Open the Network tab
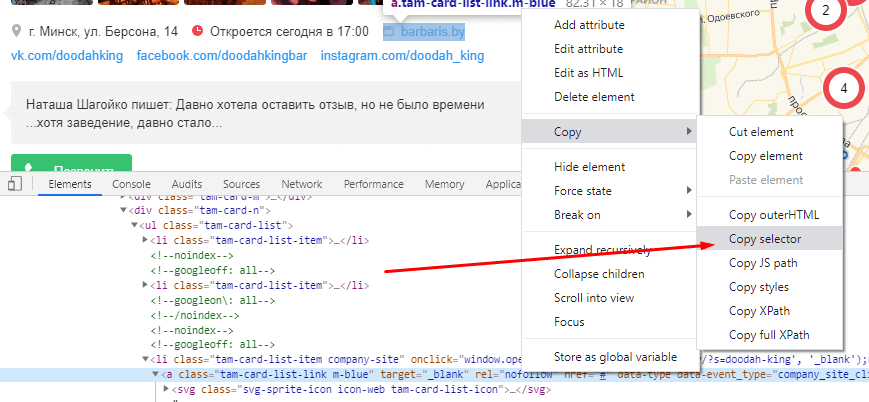 [x=301, y=184]
